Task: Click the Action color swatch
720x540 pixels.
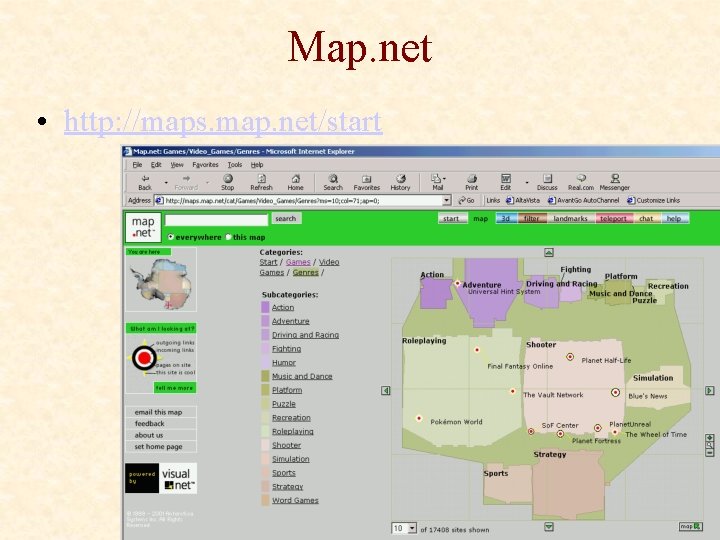Action: coord(265,307)
